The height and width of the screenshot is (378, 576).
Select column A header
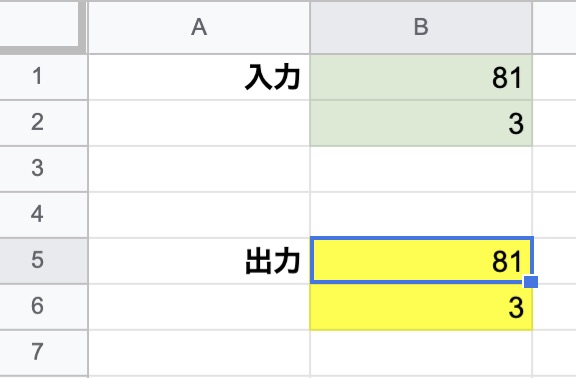coord(199,28)
